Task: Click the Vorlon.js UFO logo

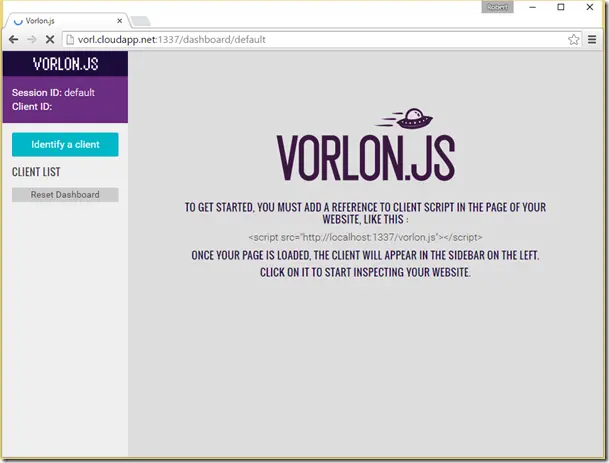Action: pyautogui.click(x=404, y=118)
